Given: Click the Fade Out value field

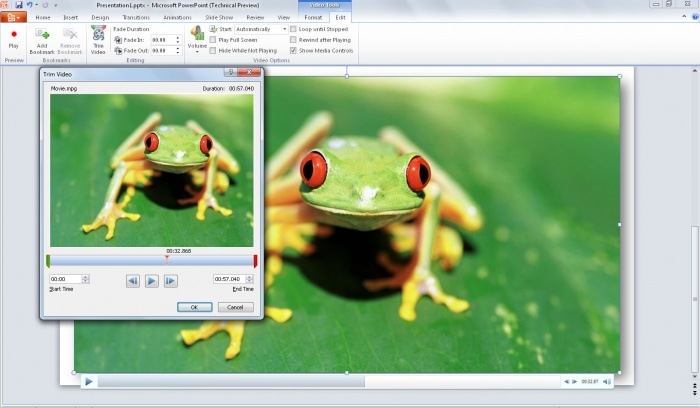Looking at the screenshot, I should click(162, 50).
